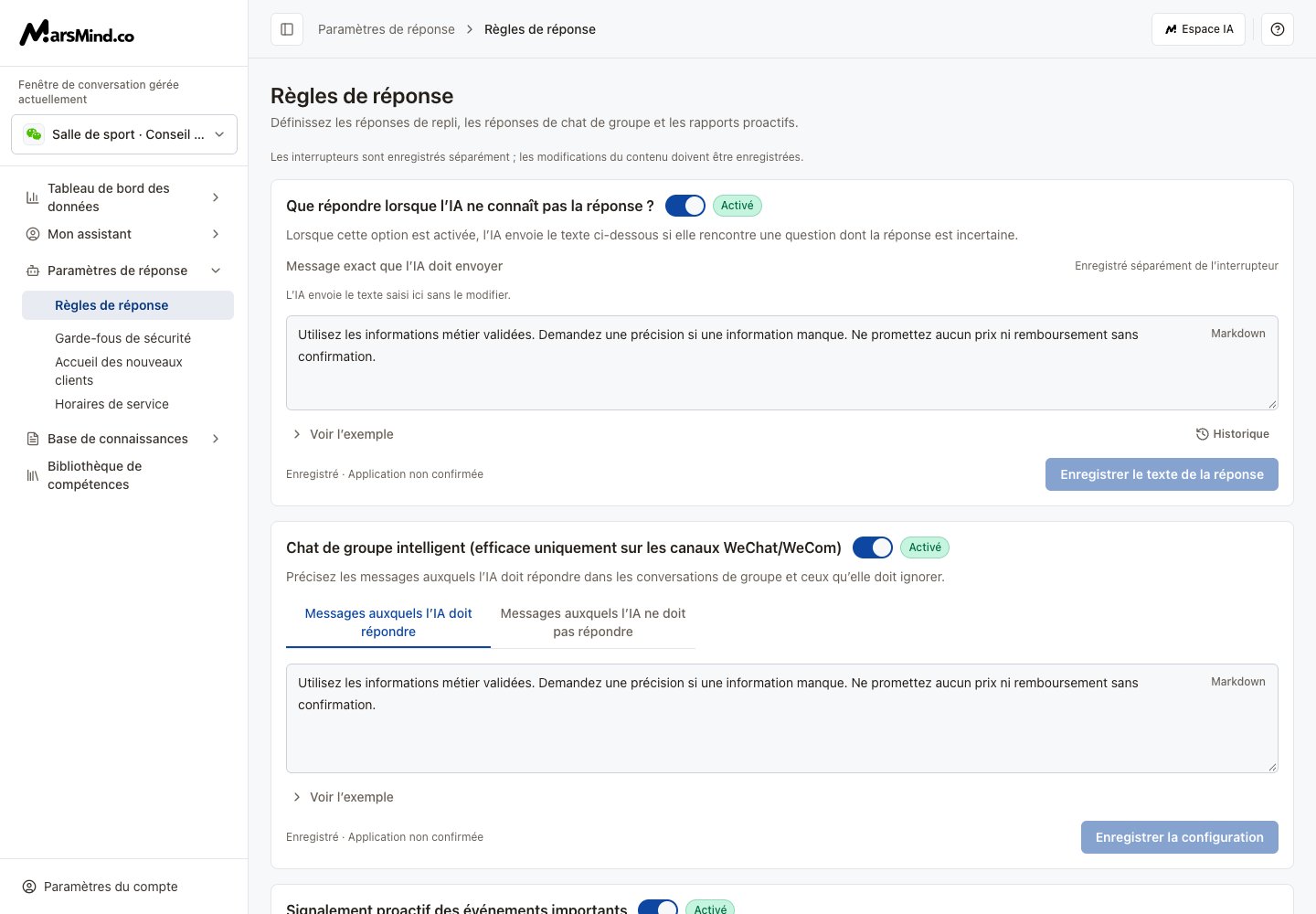The width and height of the screenshot is (1316, 914).
Task: Click into the fallback message text area
Action: point(781,363)
